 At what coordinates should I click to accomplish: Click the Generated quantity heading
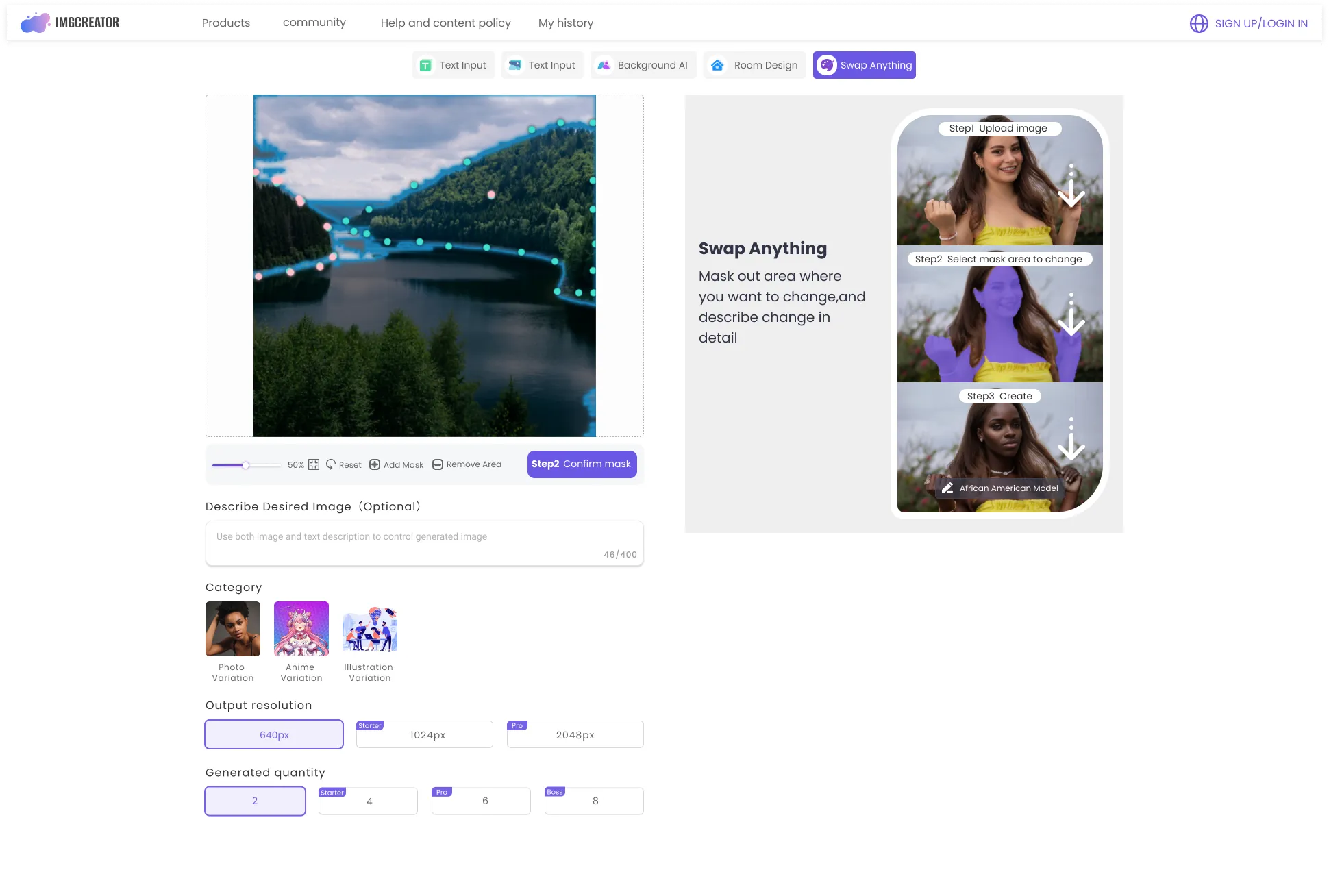coord(265,773)
